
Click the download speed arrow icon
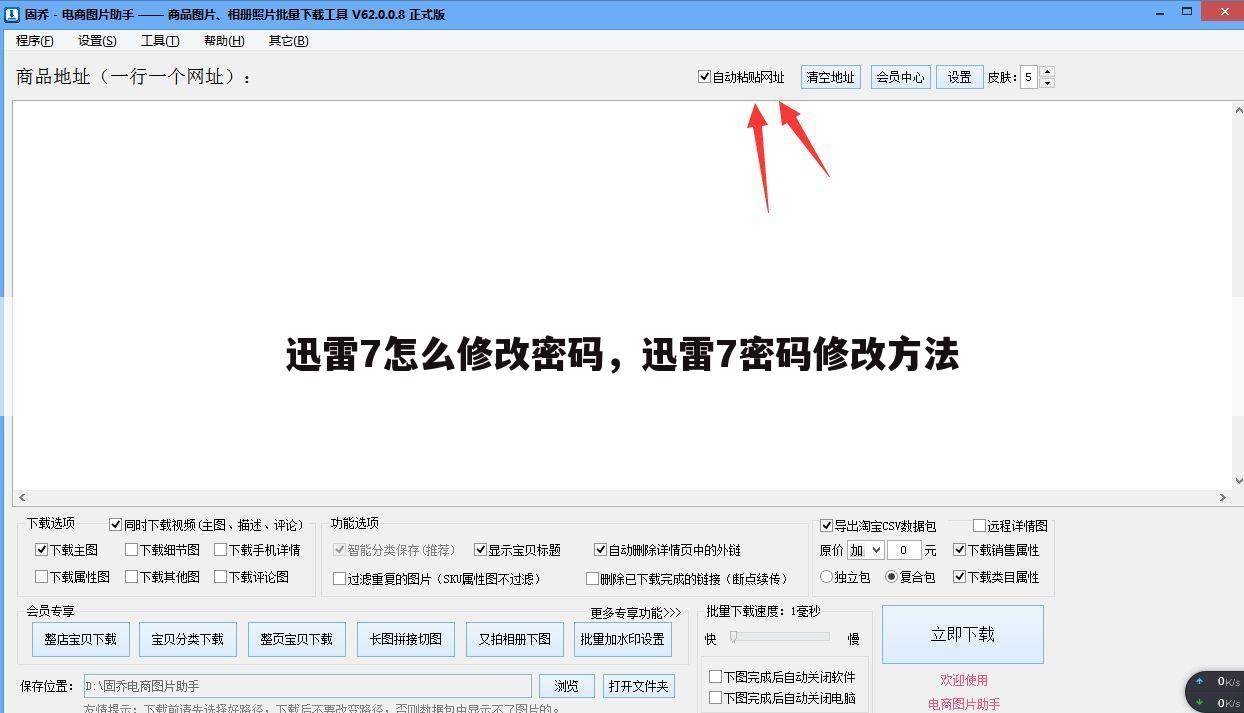[x=1199, y=702]
